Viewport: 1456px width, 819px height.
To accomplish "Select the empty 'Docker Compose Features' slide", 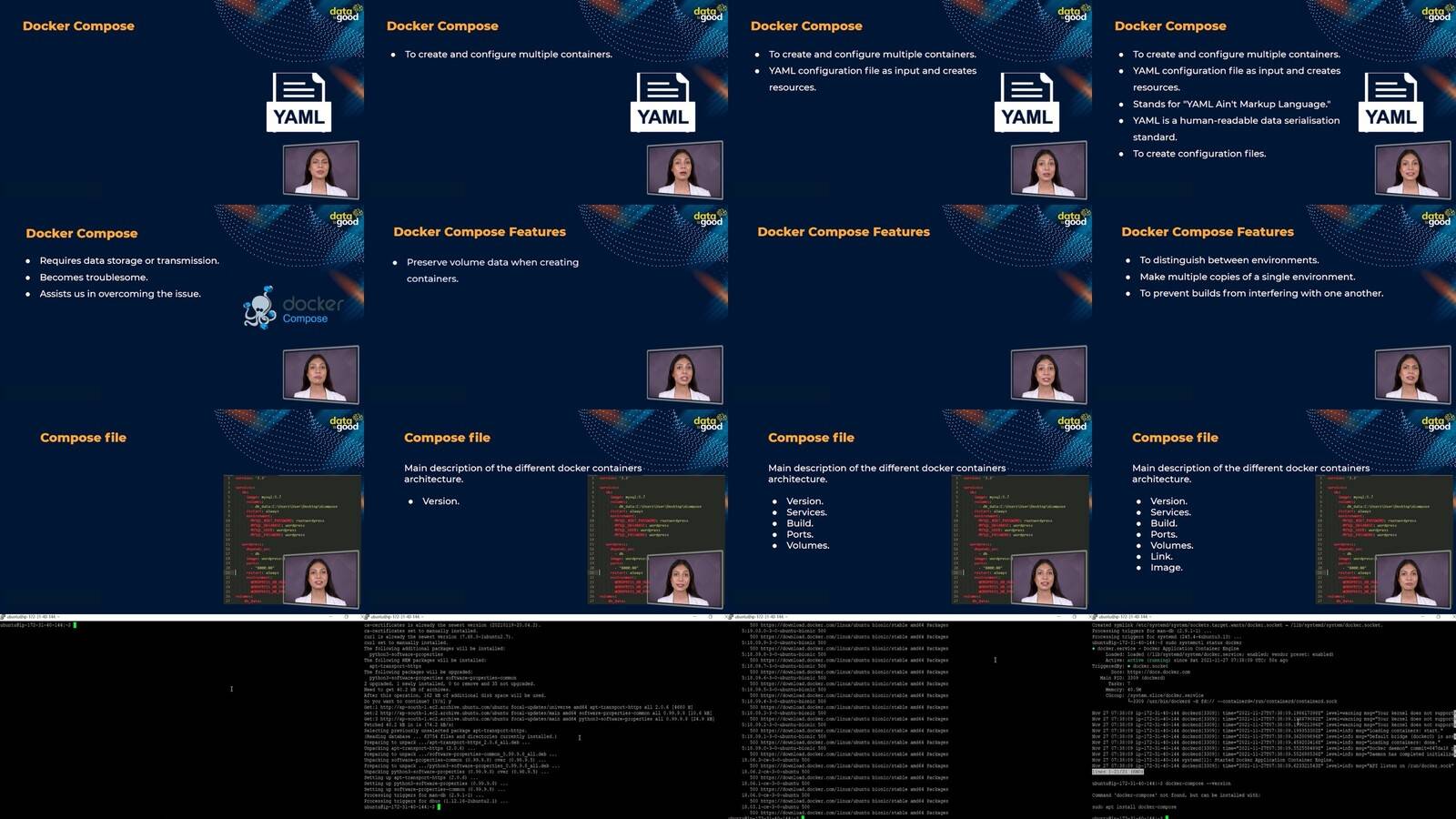I will pyautogui.click(x=910, y=307).
